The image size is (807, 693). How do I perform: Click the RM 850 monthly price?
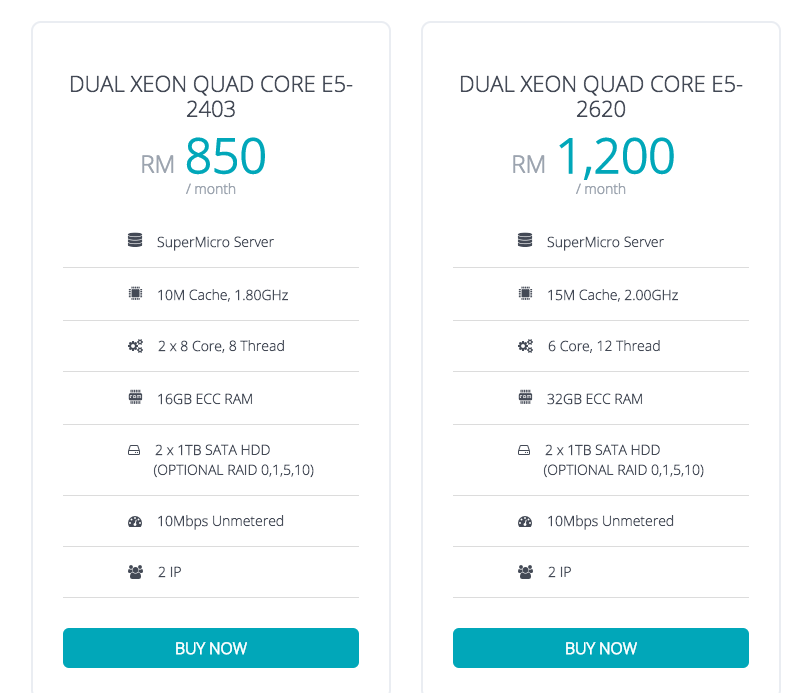tap(203, 164)
